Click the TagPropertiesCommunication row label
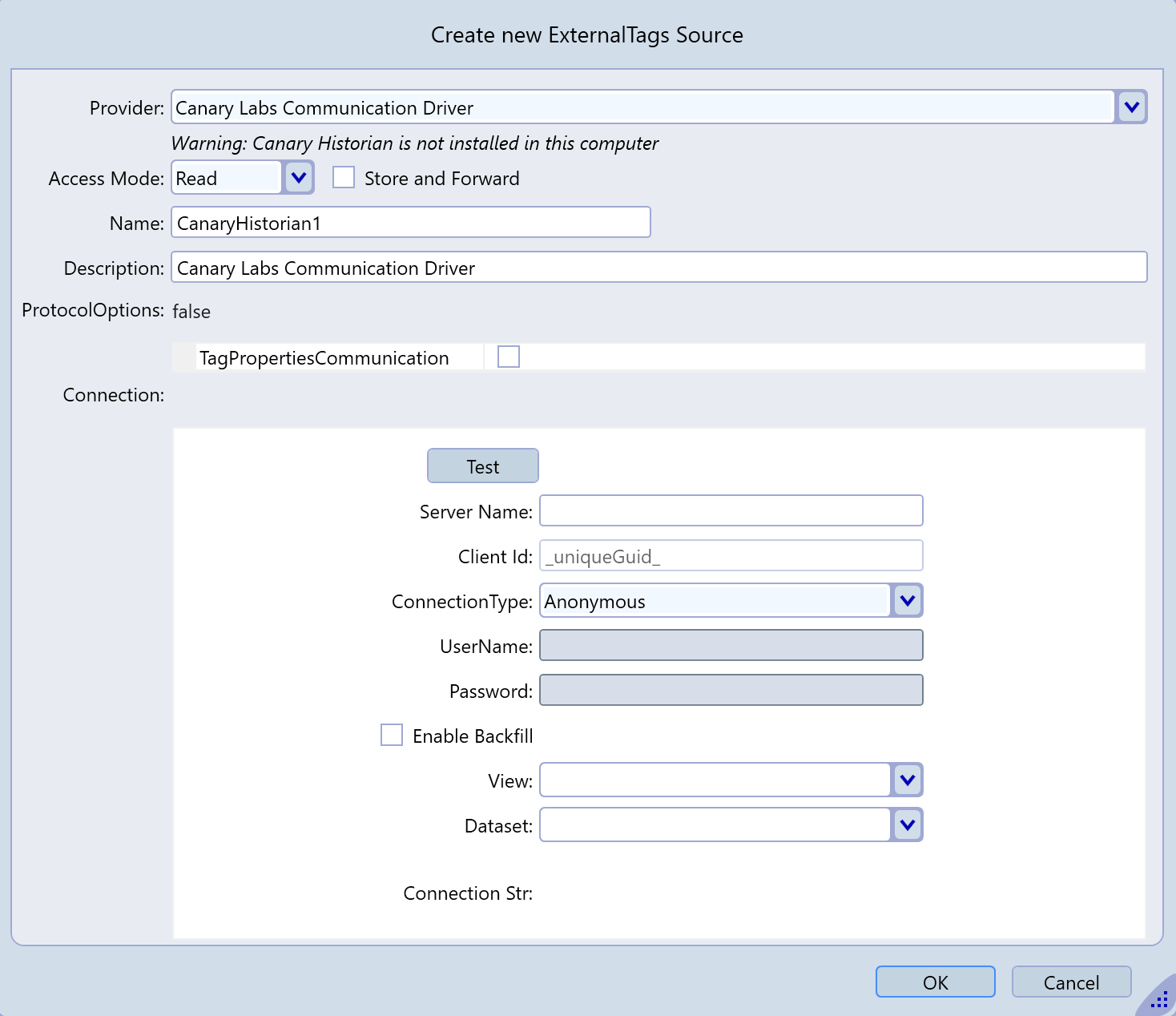Screen dimensions: 1176x1016 pyautogui.click(x=324, y=358)
